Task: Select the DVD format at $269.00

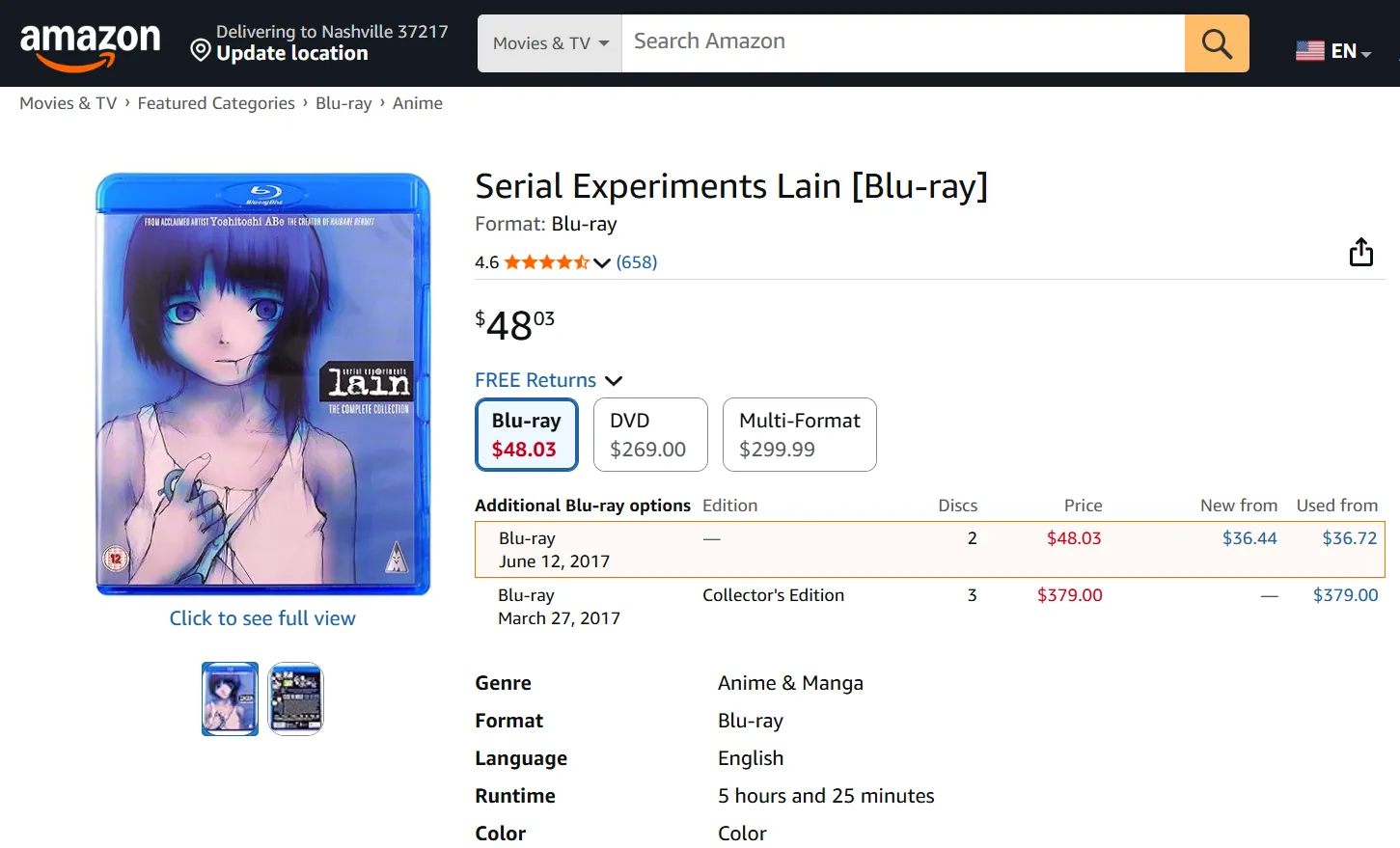Action: [x=649, y=434]
